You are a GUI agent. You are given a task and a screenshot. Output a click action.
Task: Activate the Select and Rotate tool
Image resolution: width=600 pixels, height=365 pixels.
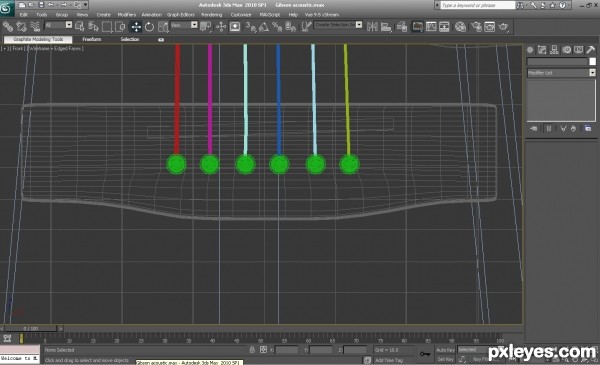pos(149,27)
